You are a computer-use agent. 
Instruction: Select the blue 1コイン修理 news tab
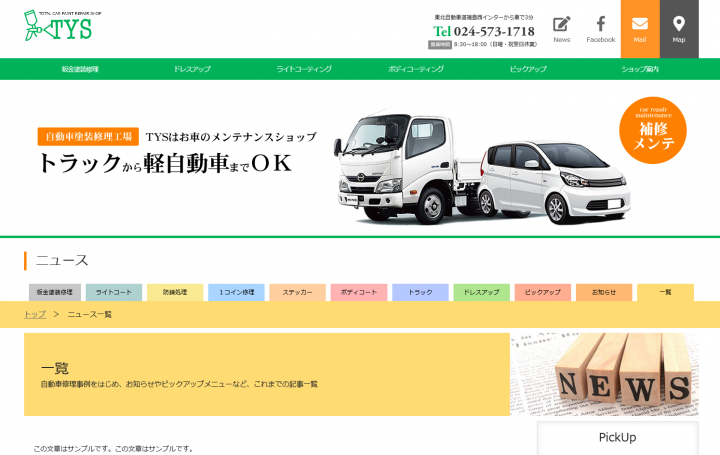coord(236,292)
